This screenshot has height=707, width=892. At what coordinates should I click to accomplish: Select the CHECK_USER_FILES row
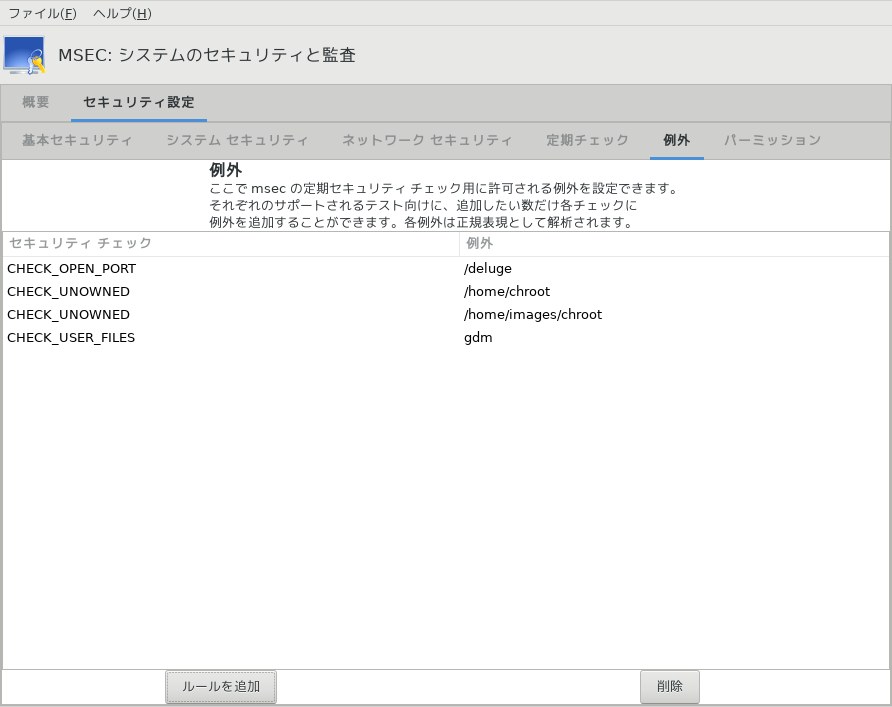(445, 337)
